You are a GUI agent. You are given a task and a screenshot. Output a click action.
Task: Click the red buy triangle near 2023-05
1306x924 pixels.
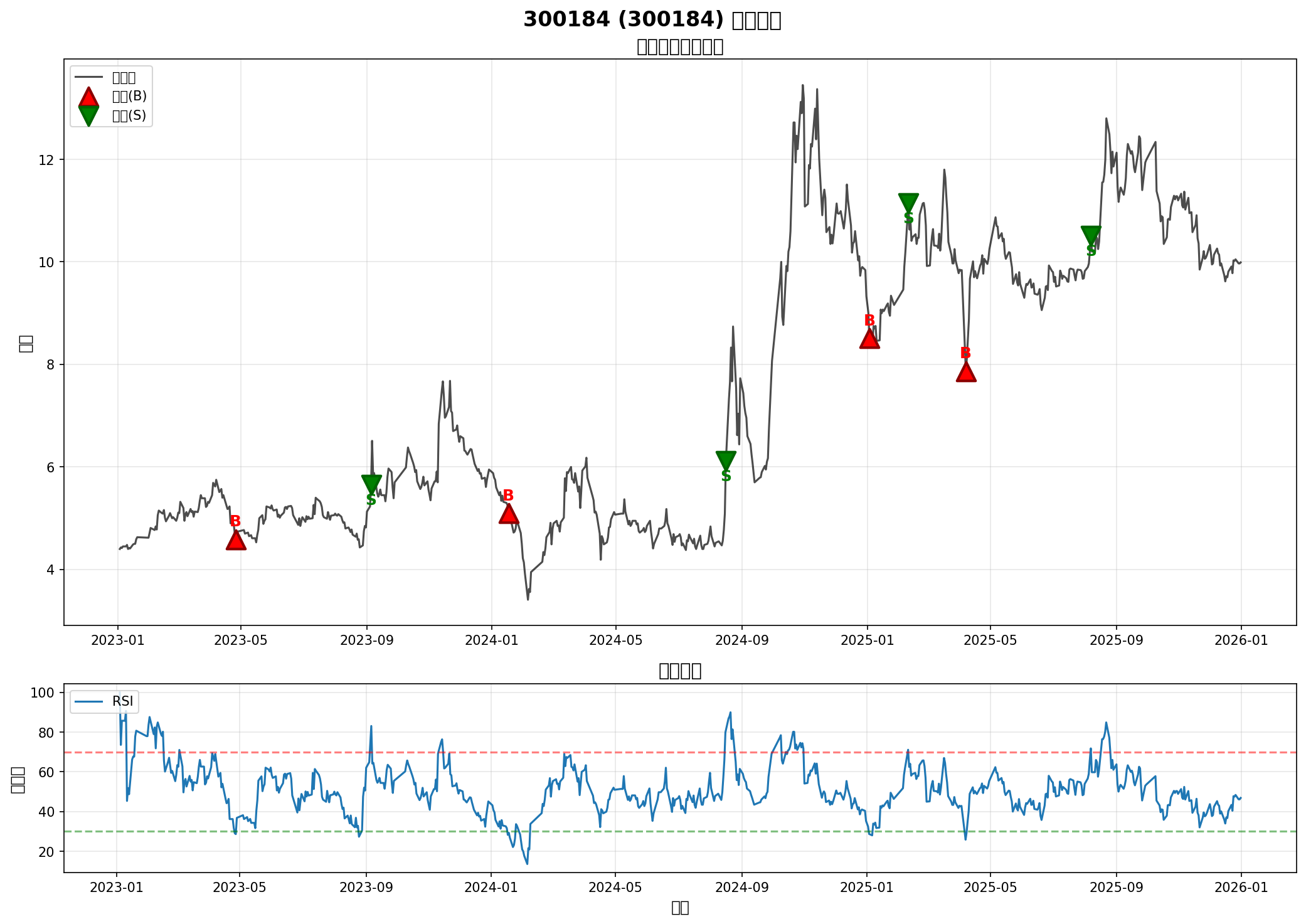click(236, 540)
